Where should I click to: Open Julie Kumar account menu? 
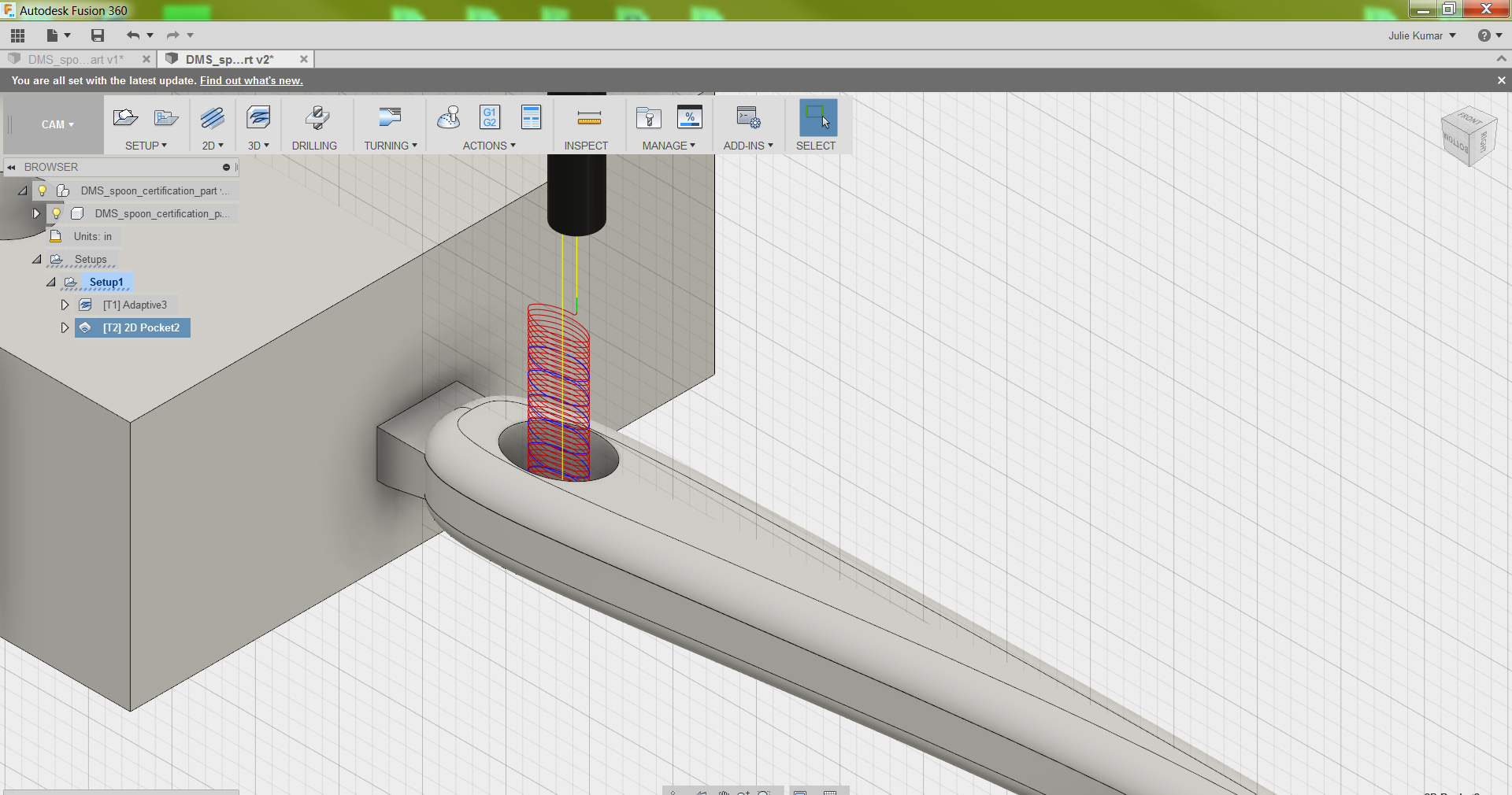point(1422,35)
